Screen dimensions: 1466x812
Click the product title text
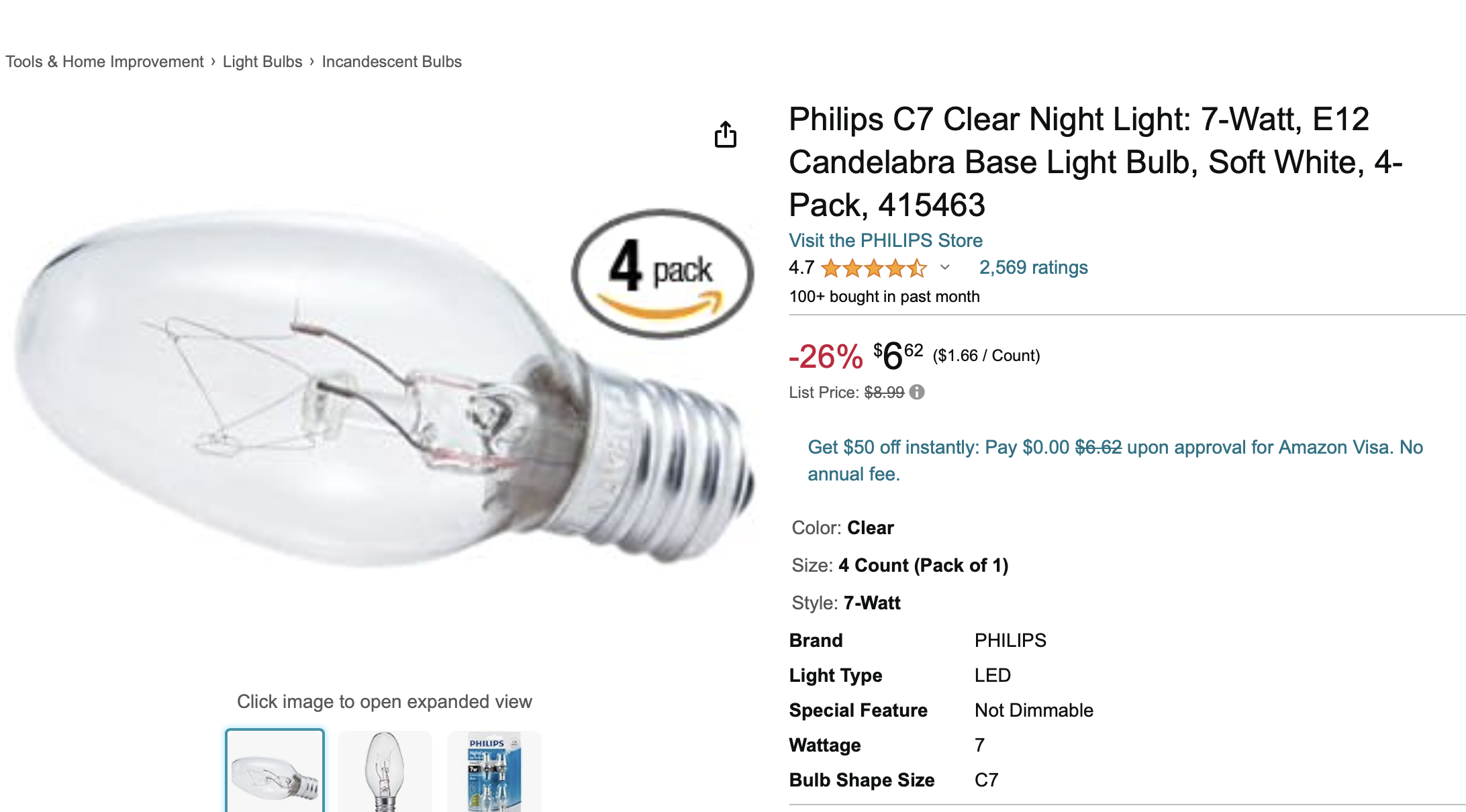point(1094,162)
